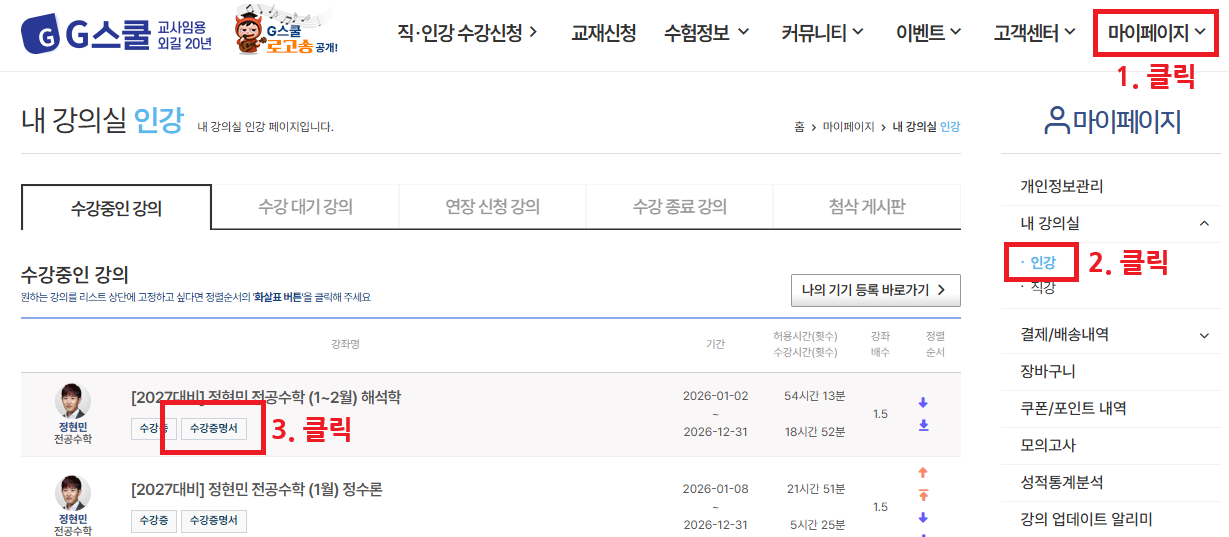Expand 결제/배송내역 in the sidebar
The image size is (1229, 537).
(x=1204, y=335)
